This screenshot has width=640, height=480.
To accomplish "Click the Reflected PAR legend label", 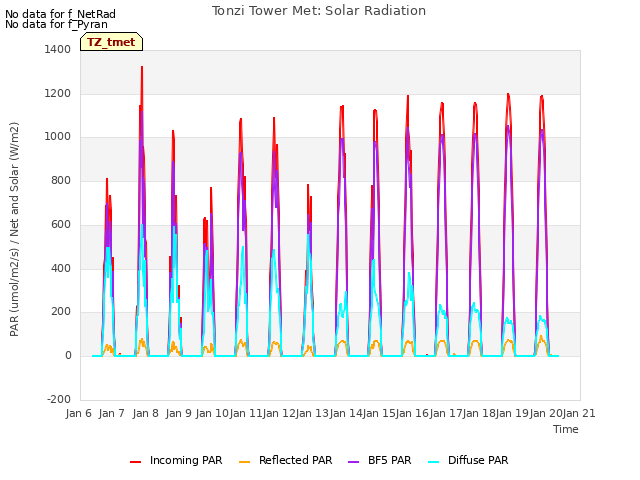I will pyautogui.click(x=296, y=460).
